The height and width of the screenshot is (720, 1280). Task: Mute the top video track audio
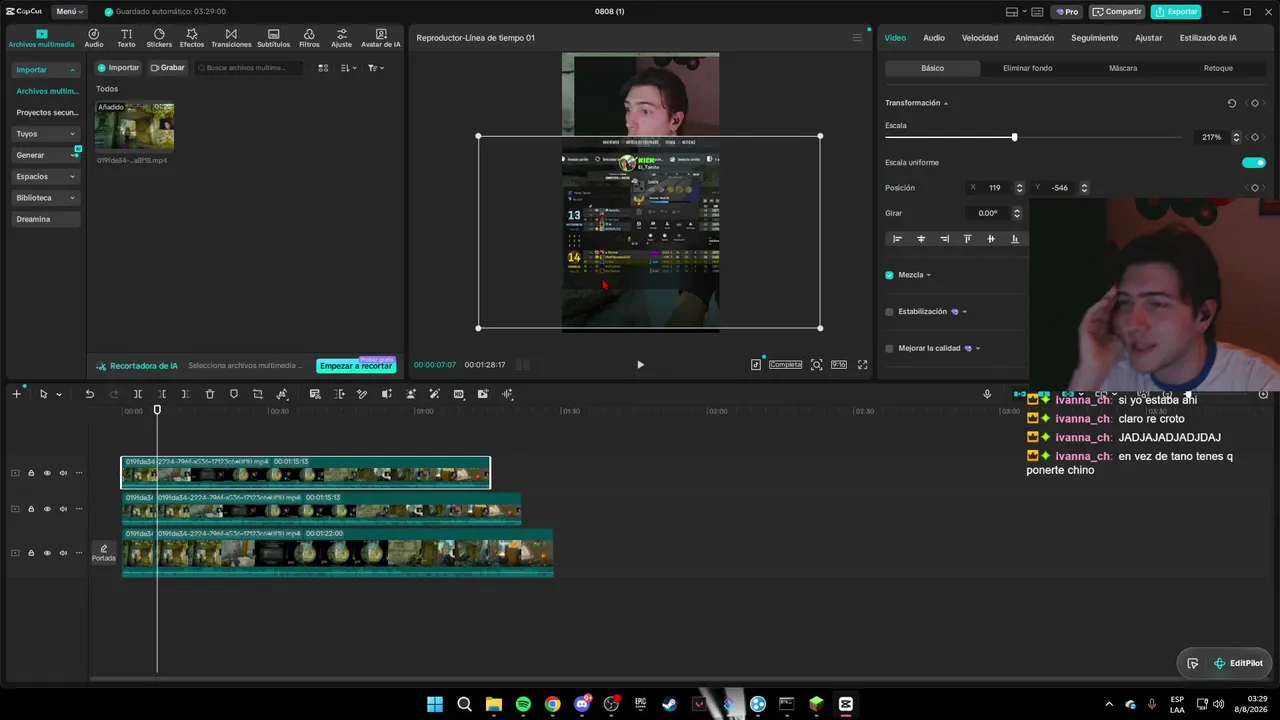[x=63, y=473]
